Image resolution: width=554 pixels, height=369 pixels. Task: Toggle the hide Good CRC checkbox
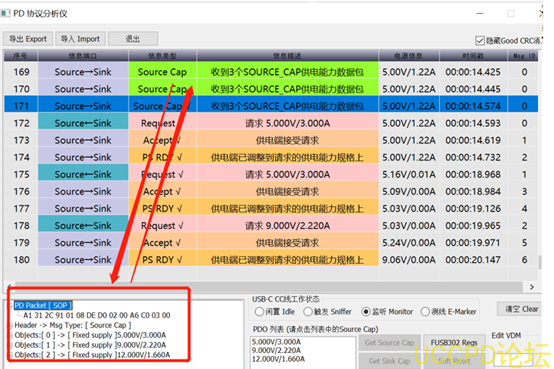pos(479,41)
